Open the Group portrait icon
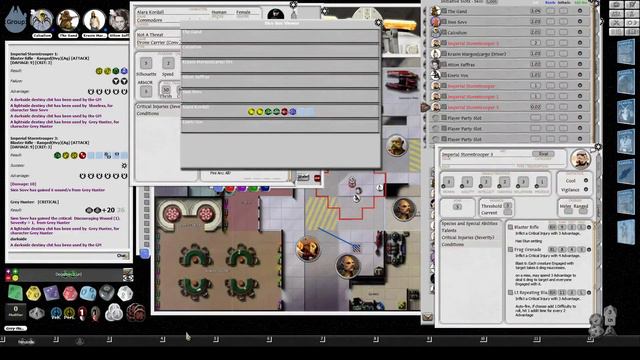 [16, 20]
